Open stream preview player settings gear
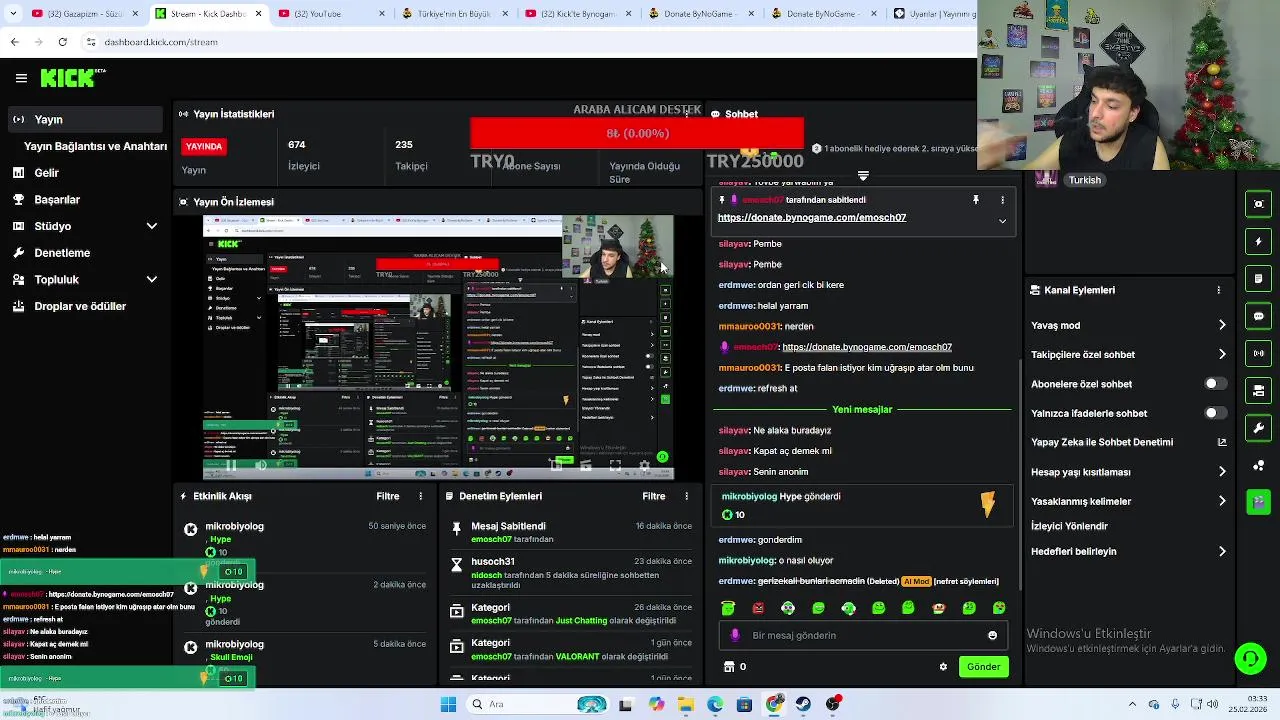1280x720 pixels. coord(645,465)
